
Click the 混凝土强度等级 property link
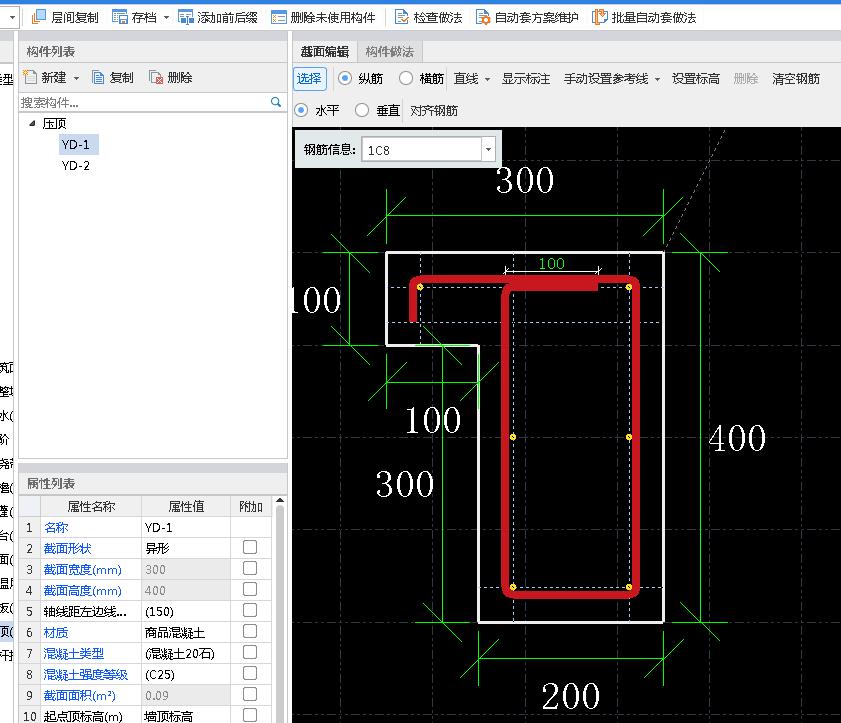(x=86, y=674)
